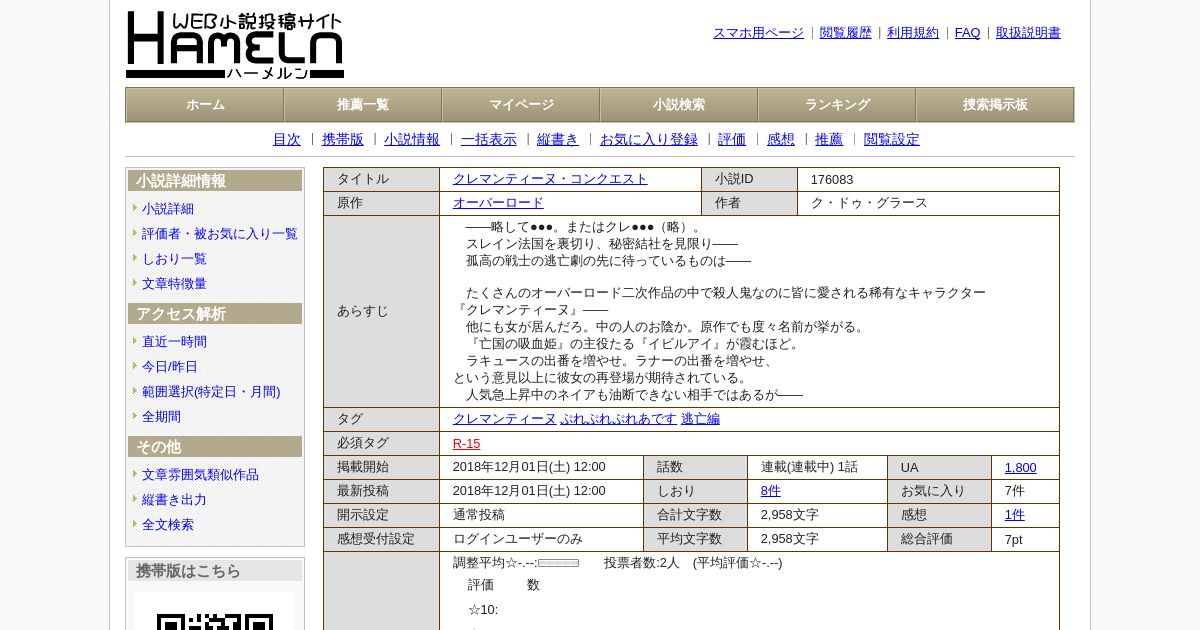Image resolution: width=1200 pixels, height=630 pixels.
Task: Open the 感想 count 1件
Action: (x=1015, y=515)
